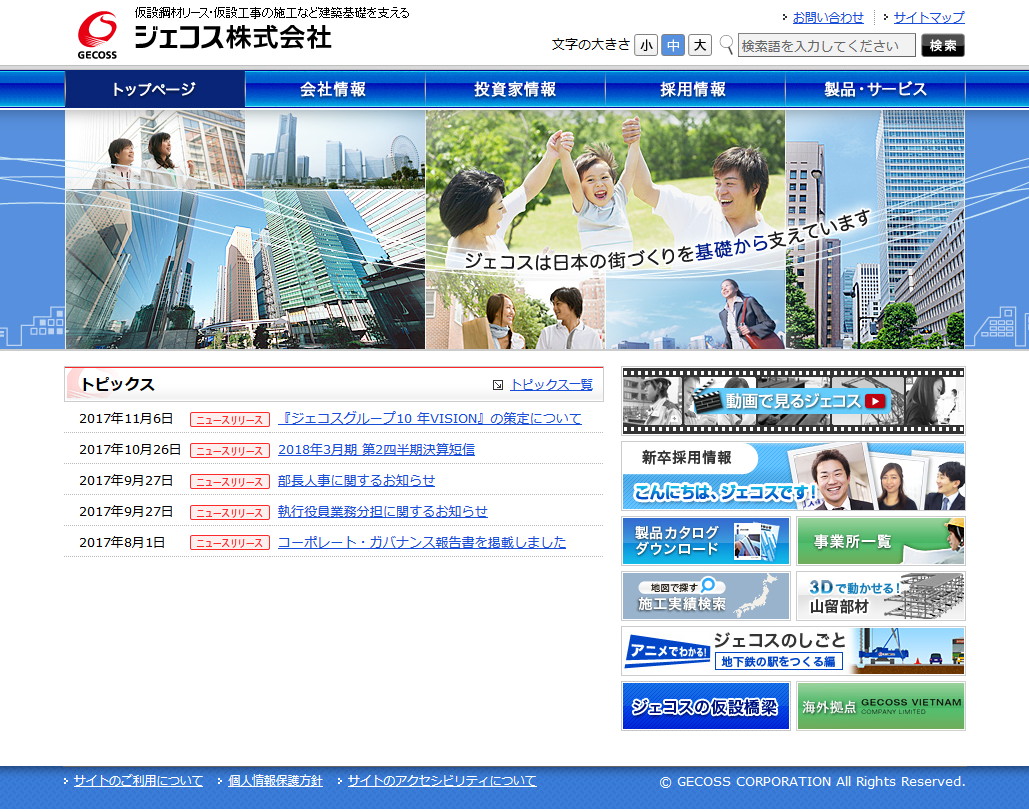1029x812 pixels.
Task: Open 2018年3月期 第2四半期決算短信 link
Action: (x=377, y=450)
